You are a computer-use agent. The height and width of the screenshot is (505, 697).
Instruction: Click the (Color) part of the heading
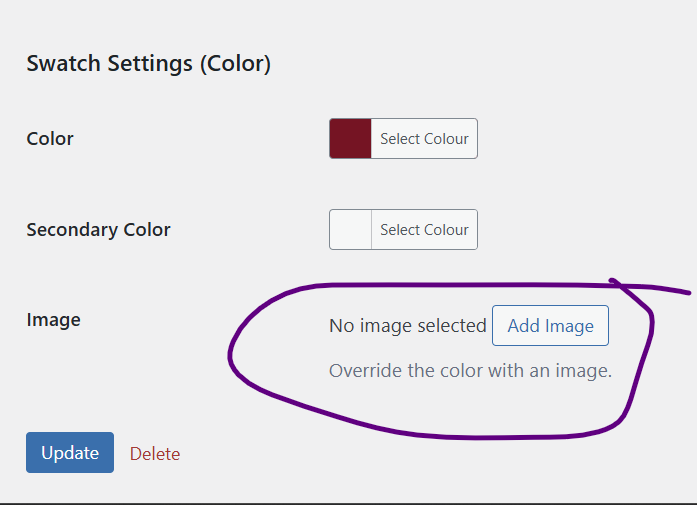[x=235, y=64]
